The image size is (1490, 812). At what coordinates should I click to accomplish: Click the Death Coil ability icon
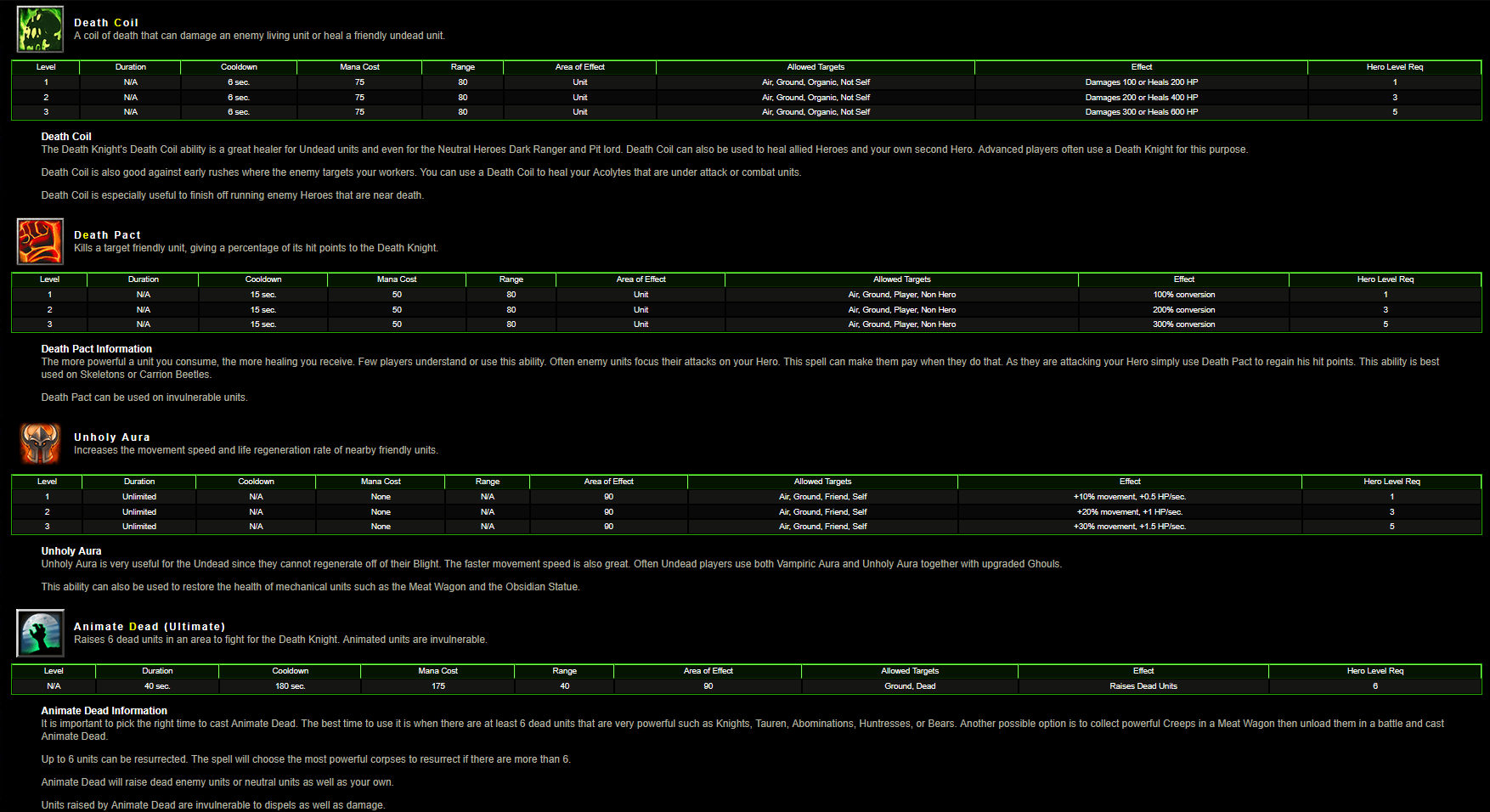coord(40,29)
